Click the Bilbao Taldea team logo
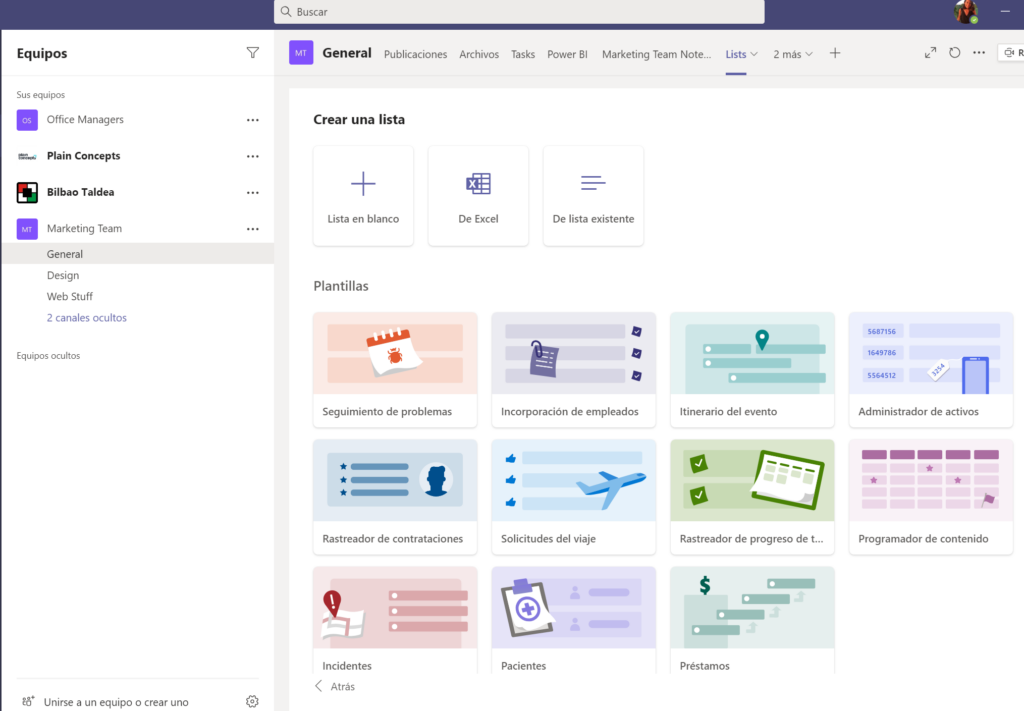This screenshot has height=711, width=1024. point(27,193)
